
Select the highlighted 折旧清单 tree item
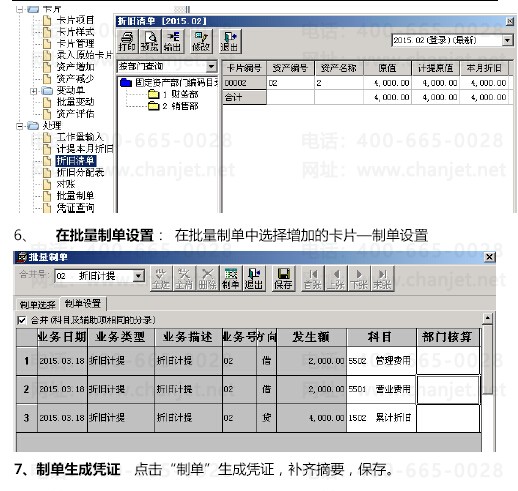76,161
